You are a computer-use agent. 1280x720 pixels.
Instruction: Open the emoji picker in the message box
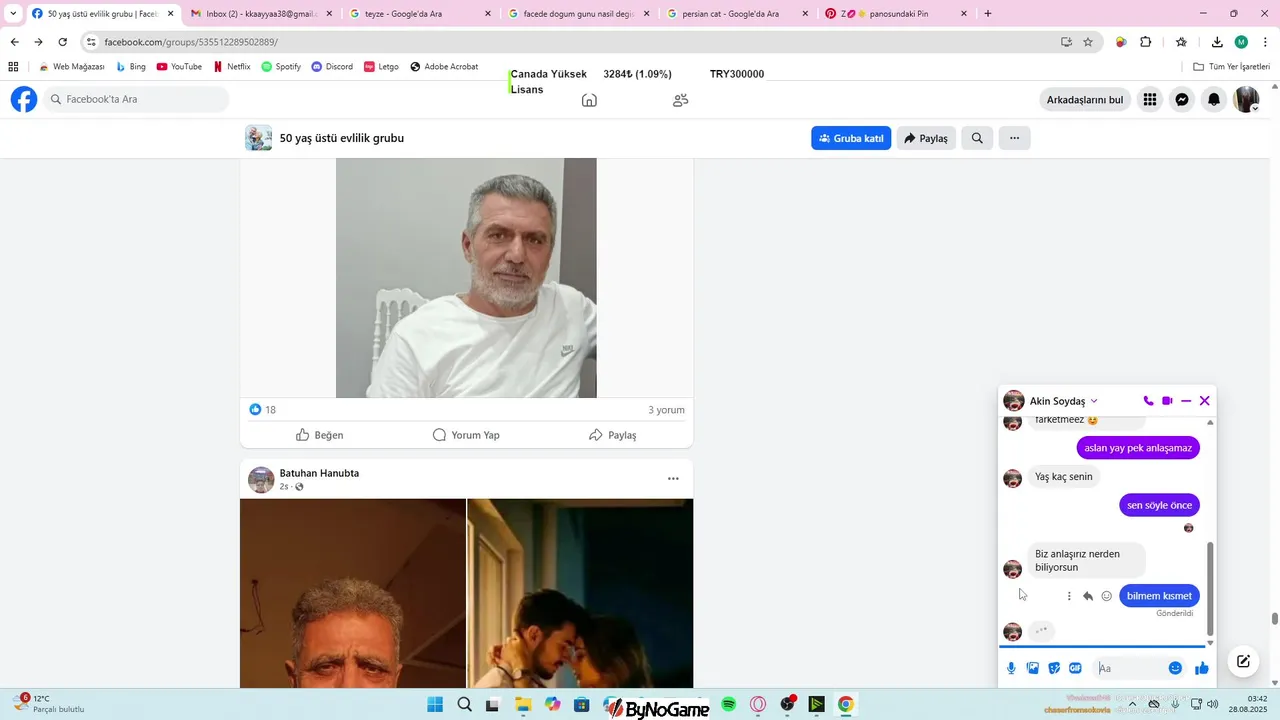click(x=1175, y=668)
